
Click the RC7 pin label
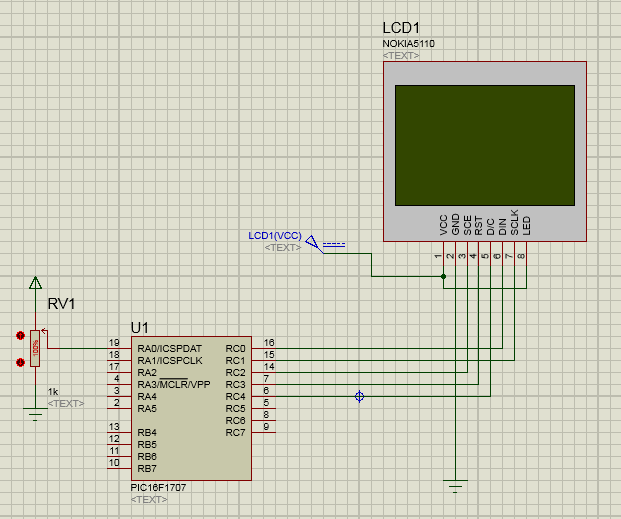[x=236, y=432]
